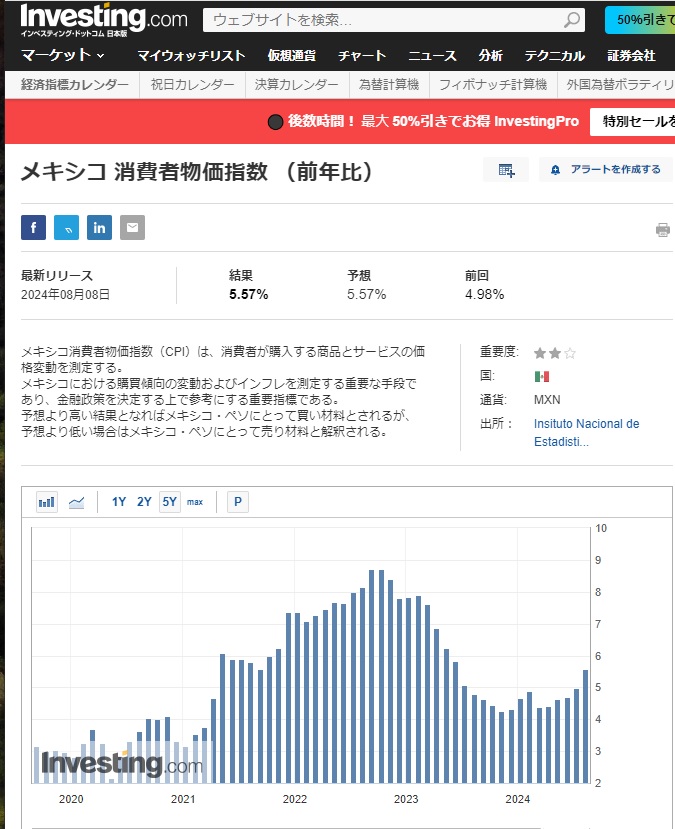Screen dimensions: 675x829
Task: Open the ニュース menu item
Action: point(432,56)
